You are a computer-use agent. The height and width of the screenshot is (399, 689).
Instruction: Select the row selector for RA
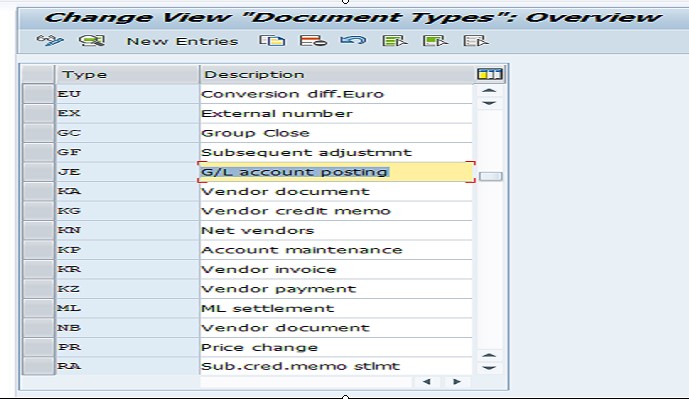(x=38, y=366)
